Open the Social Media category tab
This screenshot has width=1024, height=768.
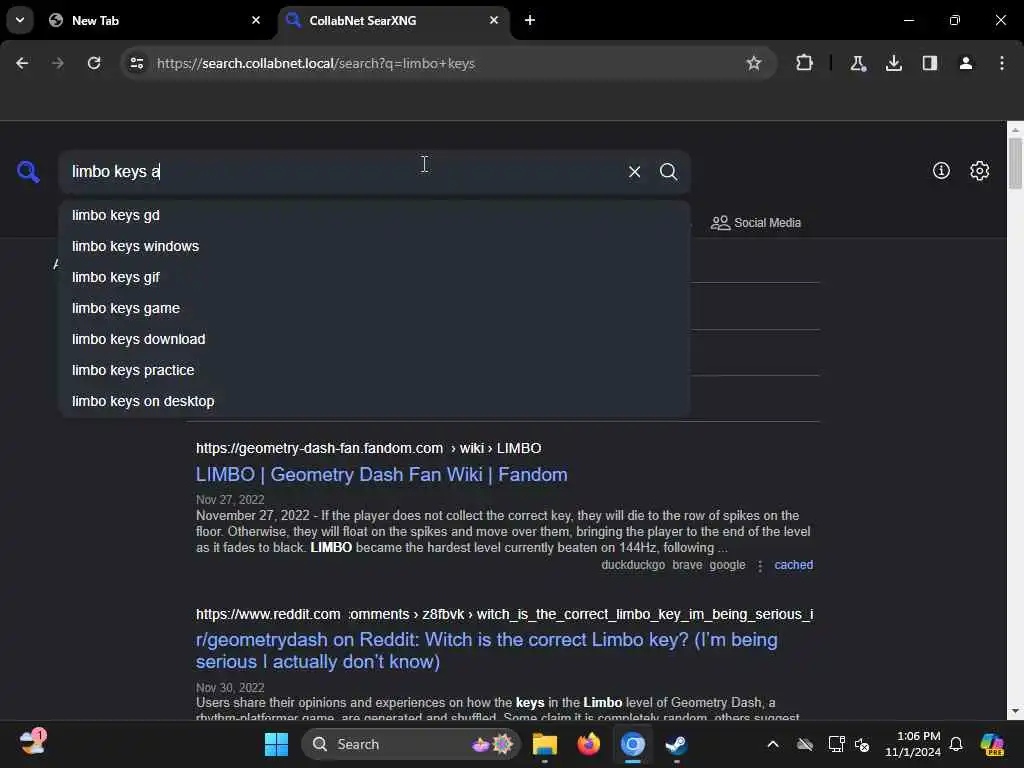coord(756,223)
